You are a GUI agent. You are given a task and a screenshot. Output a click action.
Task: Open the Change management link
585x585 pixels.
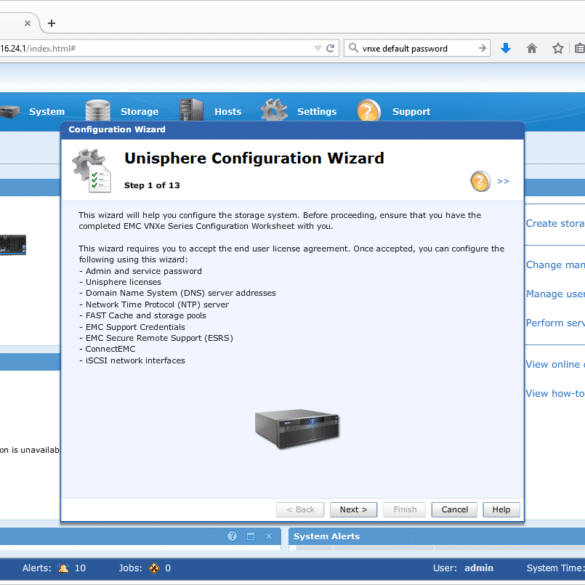[x=555, y=265]
